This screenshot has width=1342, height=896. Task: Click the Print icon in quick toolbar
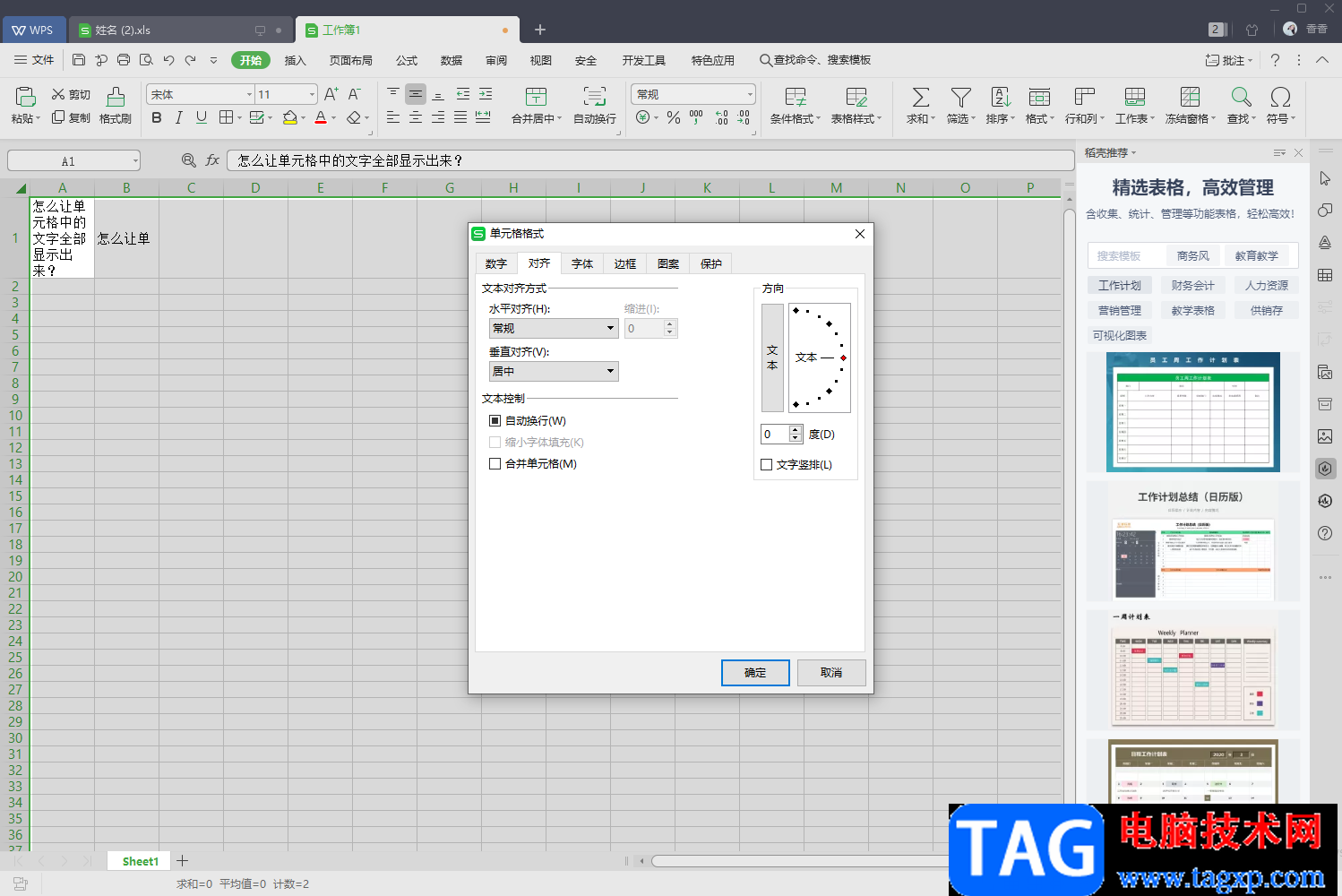124,60
